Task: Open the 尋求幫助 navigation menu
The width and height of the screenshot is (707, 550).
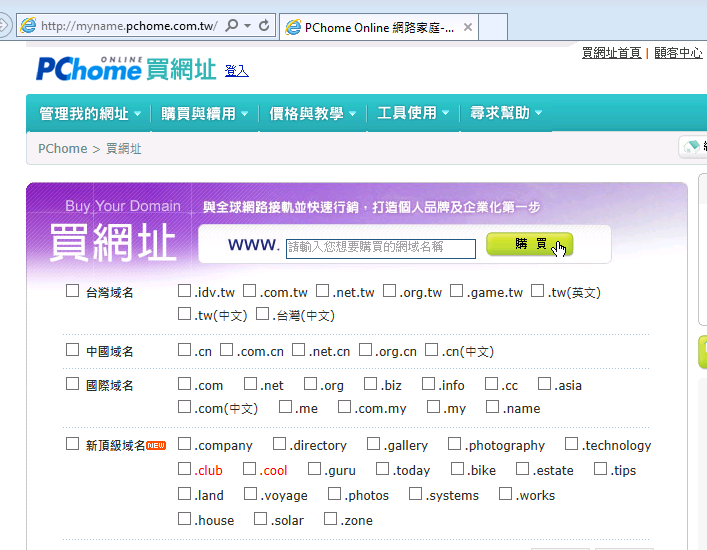Action: pyautogui.click(x=506, y=114)
